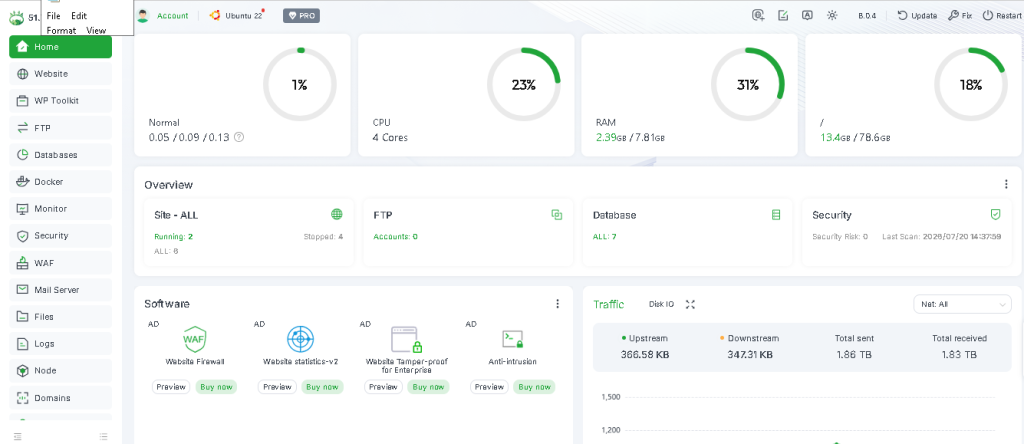Open the Net: All dropdown
This screenshot has height=444, width=1024.
click(962, 304)
